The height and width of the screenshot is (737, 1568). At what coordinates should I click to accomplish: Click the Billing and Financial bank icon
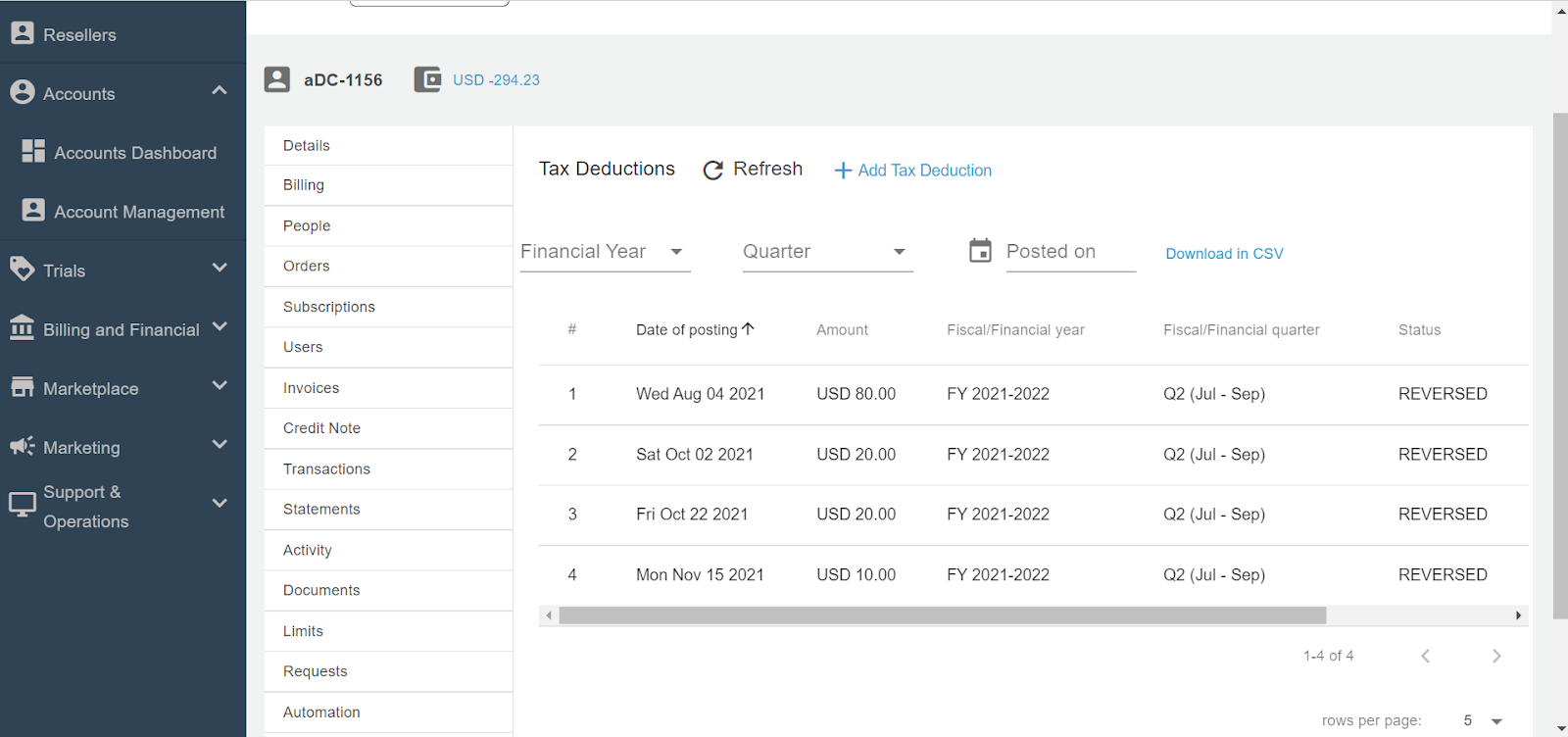pyautogui.click(x=22, y=327)
